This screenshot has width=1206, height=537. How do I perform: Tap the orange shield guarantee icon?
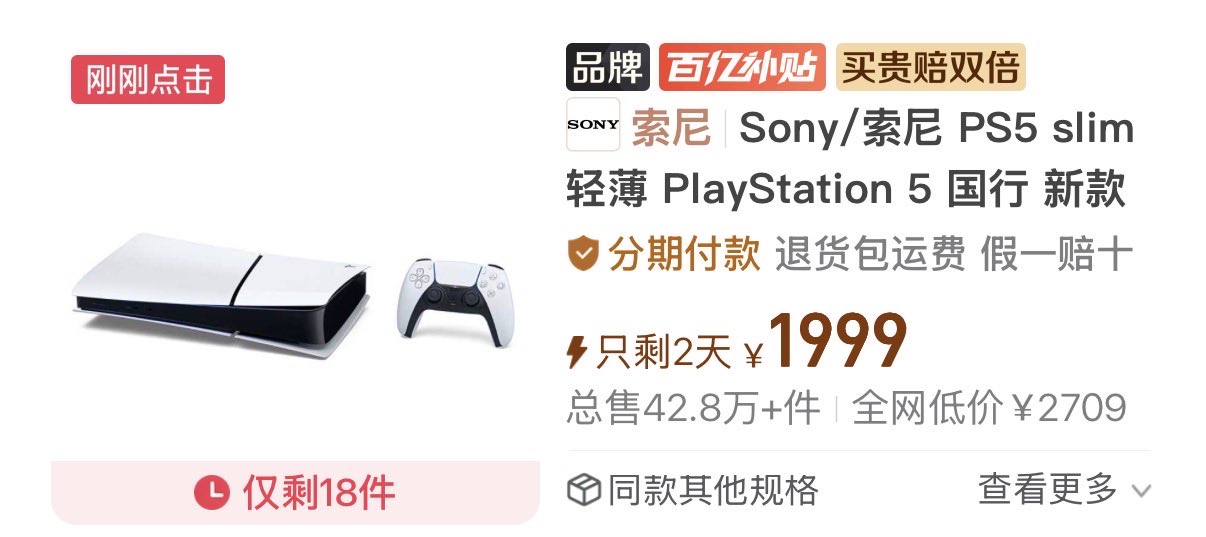(x=583, y=255)
